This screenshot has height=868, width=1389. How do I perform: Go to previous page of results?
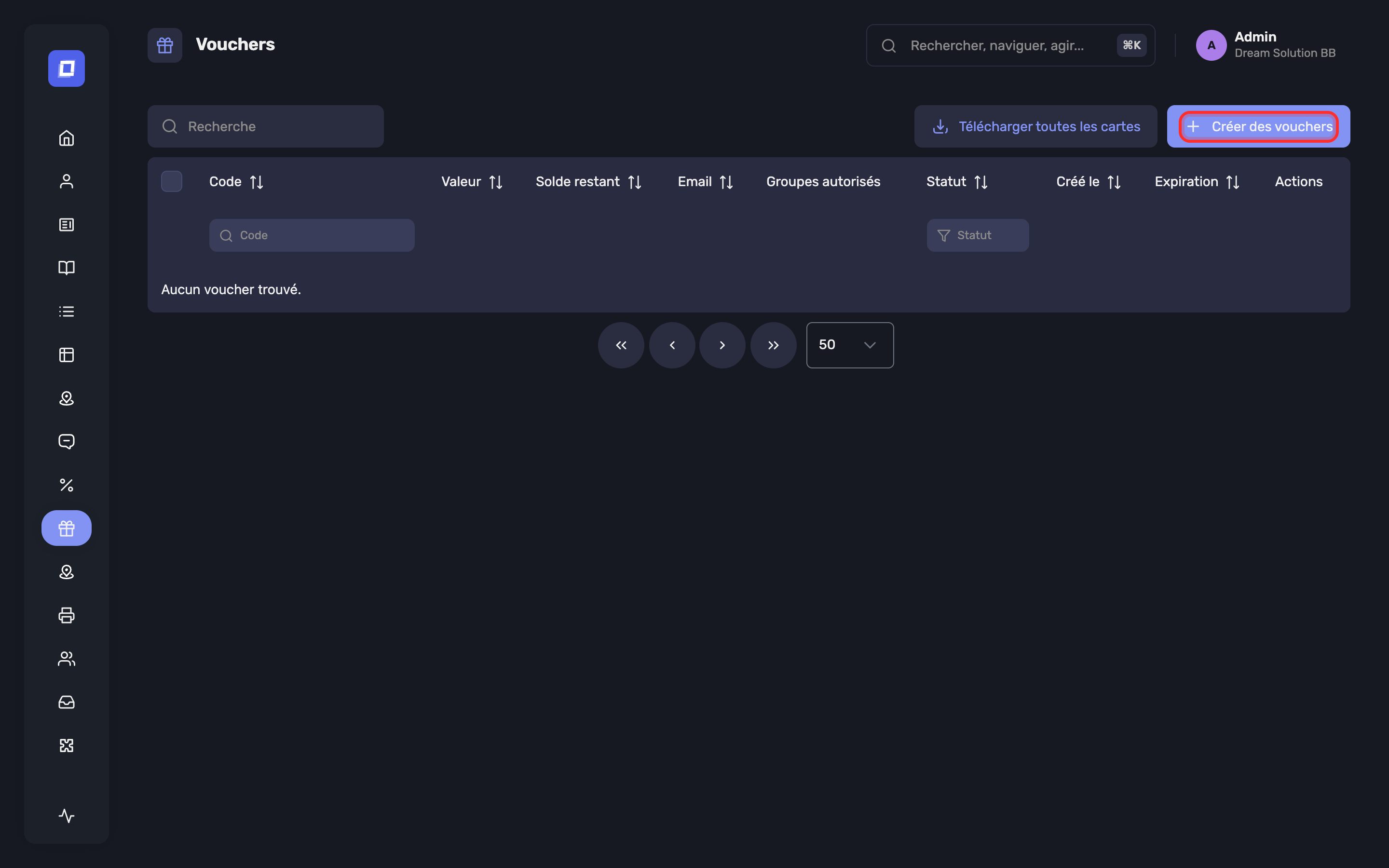coord(672,345)
